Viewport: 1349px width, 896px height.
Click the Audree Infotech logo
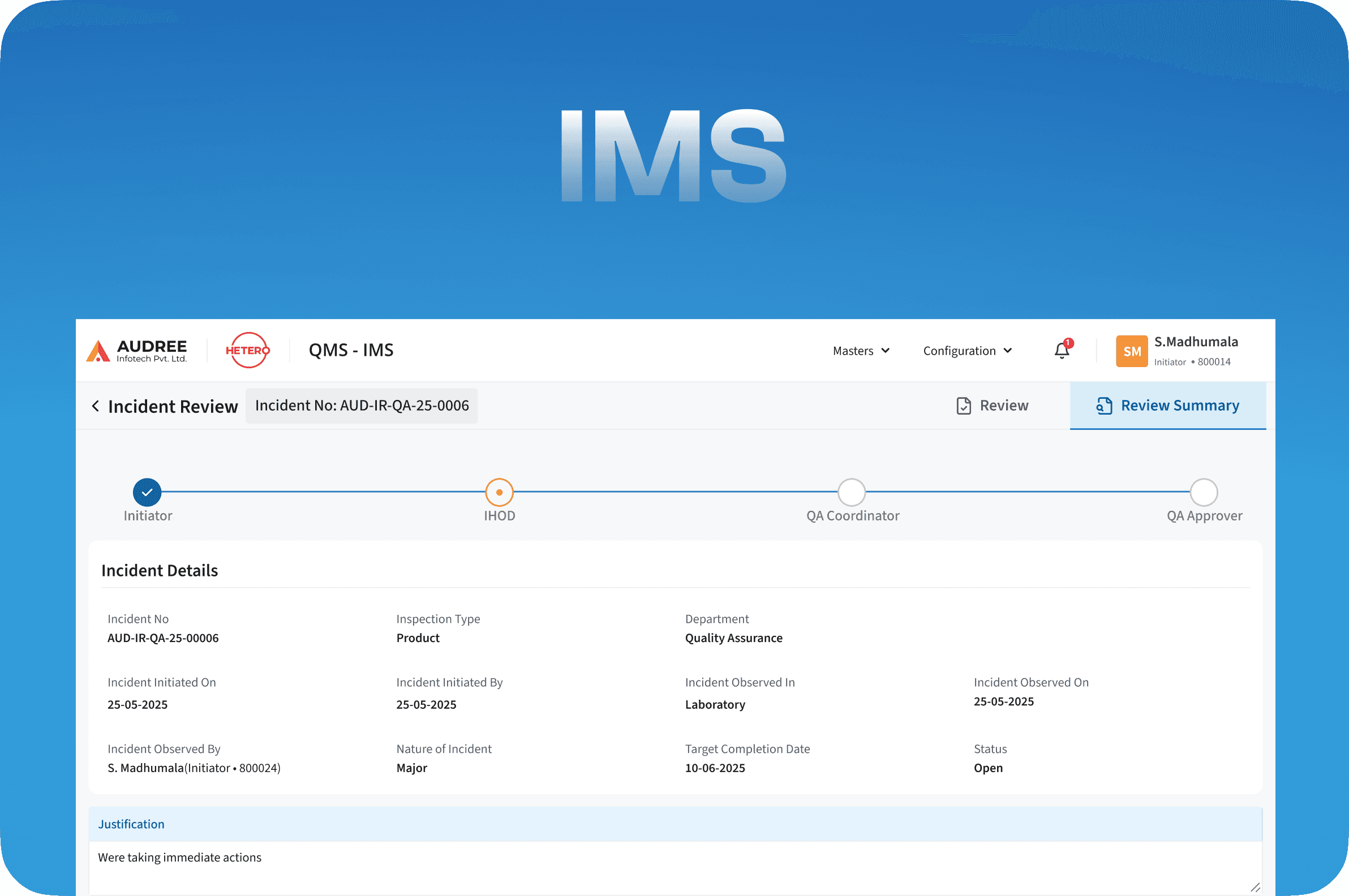click(136, 351)
